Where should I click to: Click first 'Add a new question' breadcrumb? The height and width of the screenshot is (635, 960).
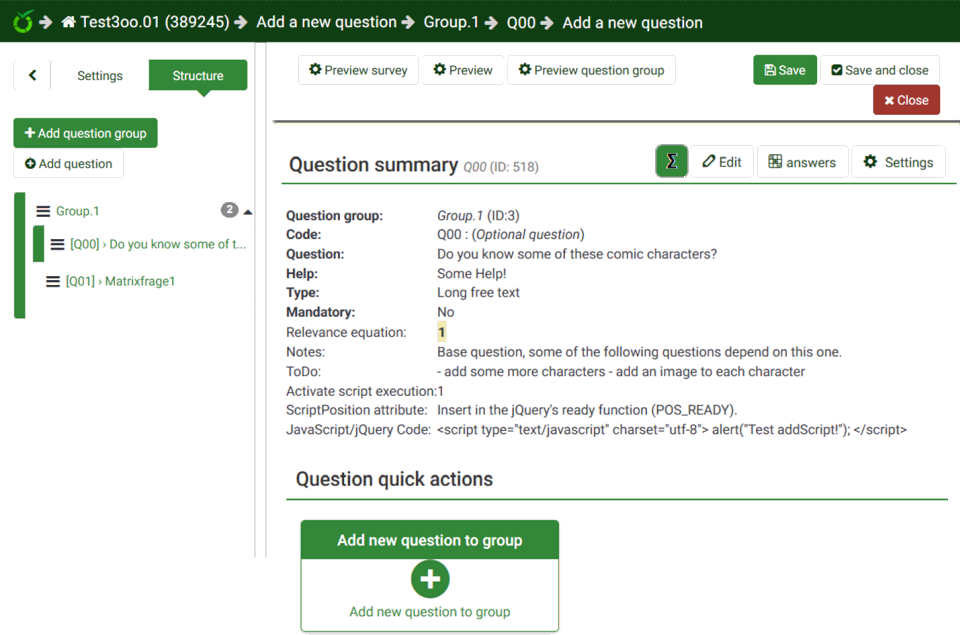(x=326, y=22)
